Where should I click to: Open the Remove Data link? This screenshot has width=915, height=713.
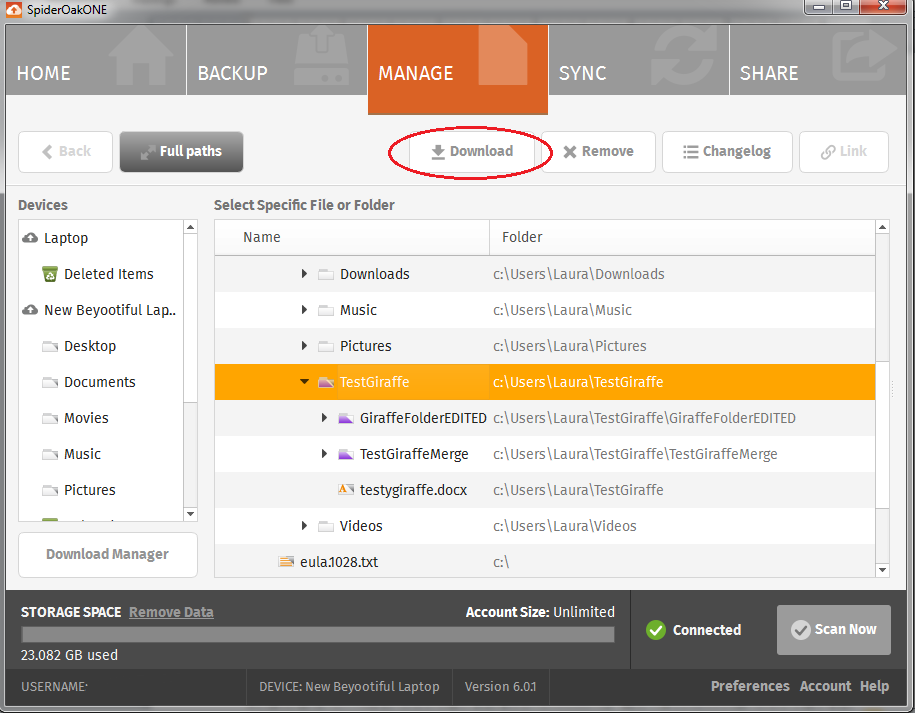point(171,612)
